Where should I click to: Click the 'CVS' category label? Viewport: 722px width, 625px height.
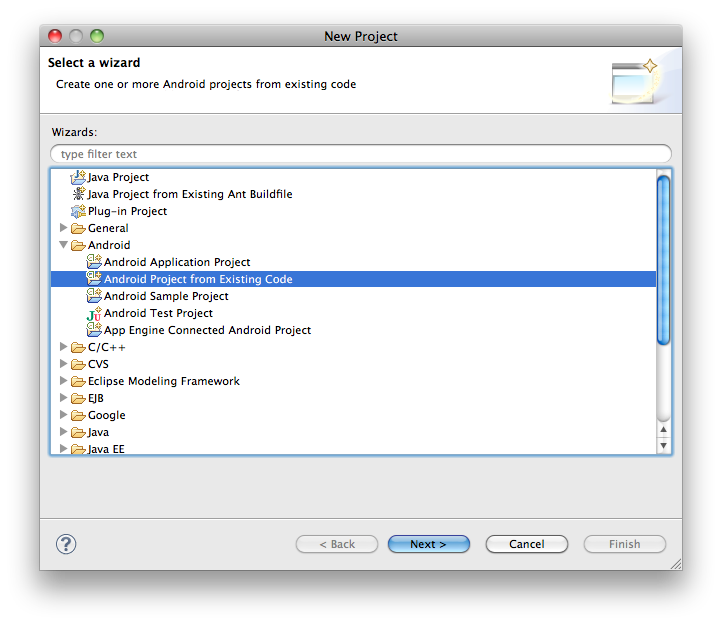(x=99, y=365)
